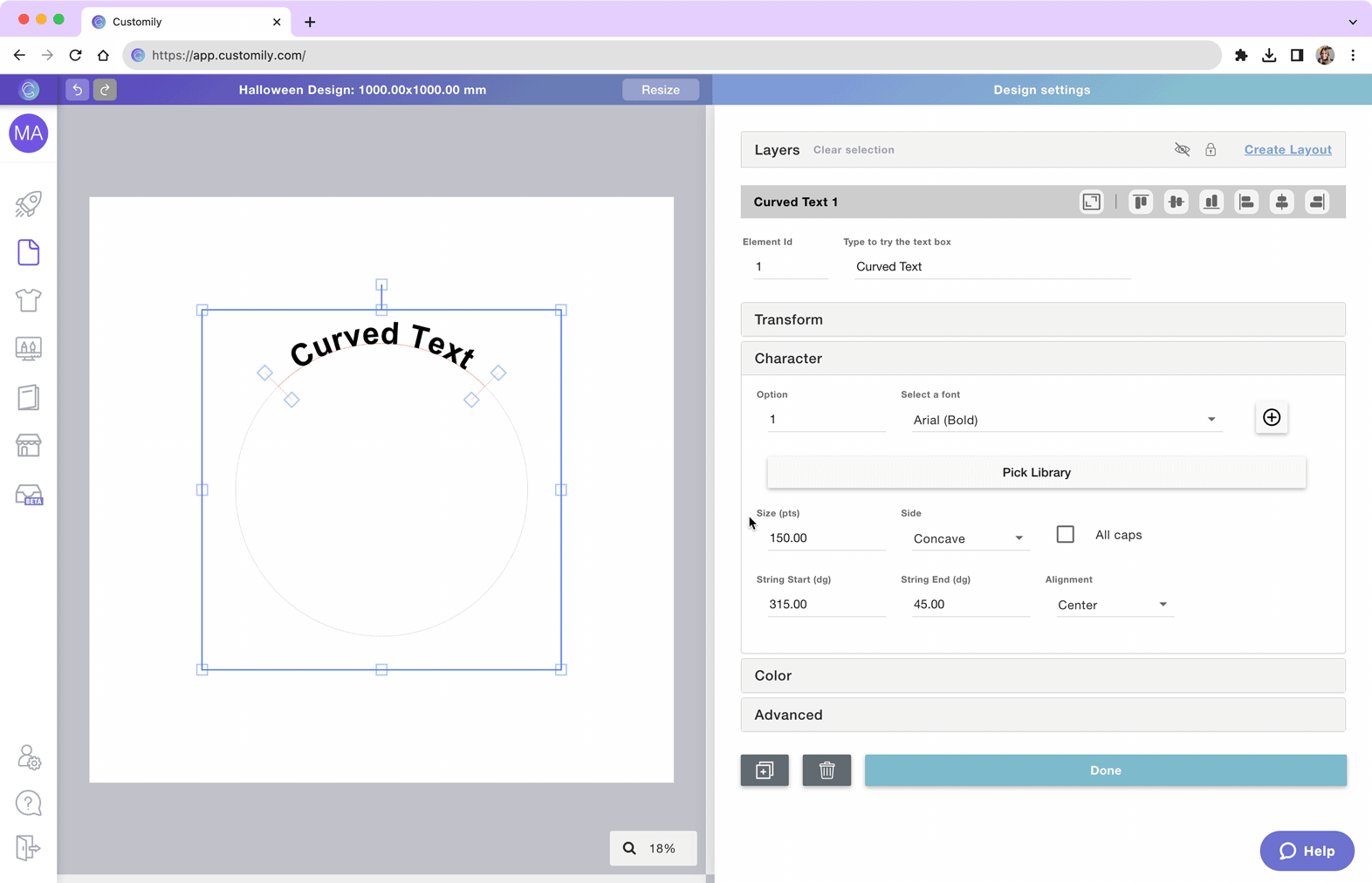The image size is (1372, 883).
Task: Align Curved Text 1 to vertical middle
Action: coord(1176,202)
